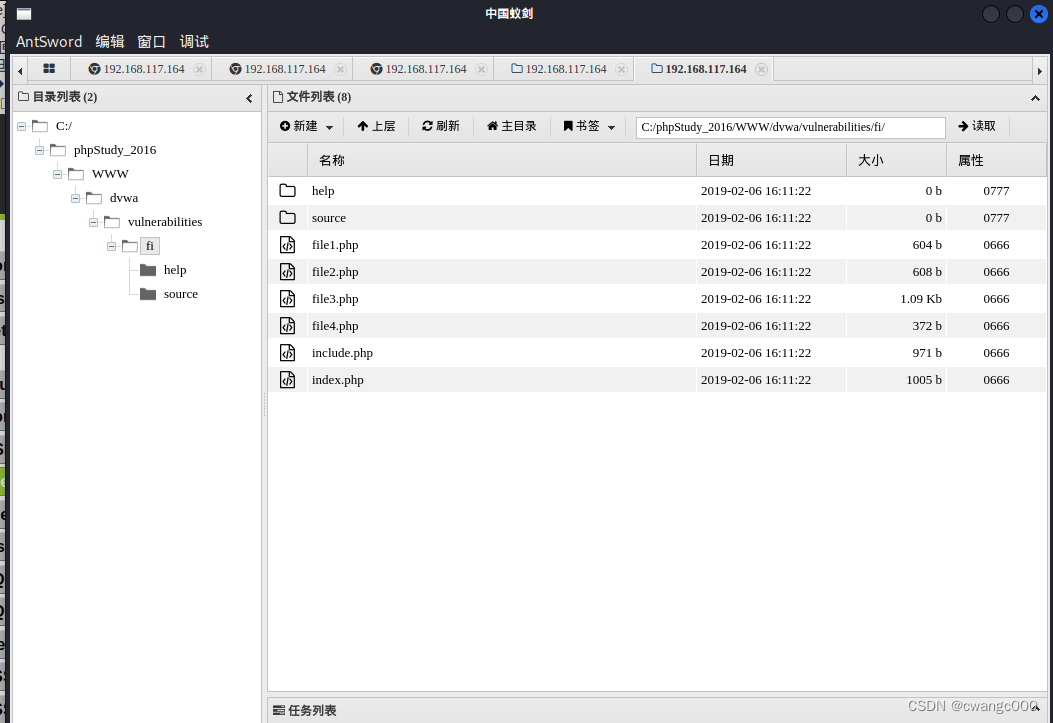This screenshot has height=723, width=1053.
Task: Select the fi folder in the tree
Action: [150, 246]
